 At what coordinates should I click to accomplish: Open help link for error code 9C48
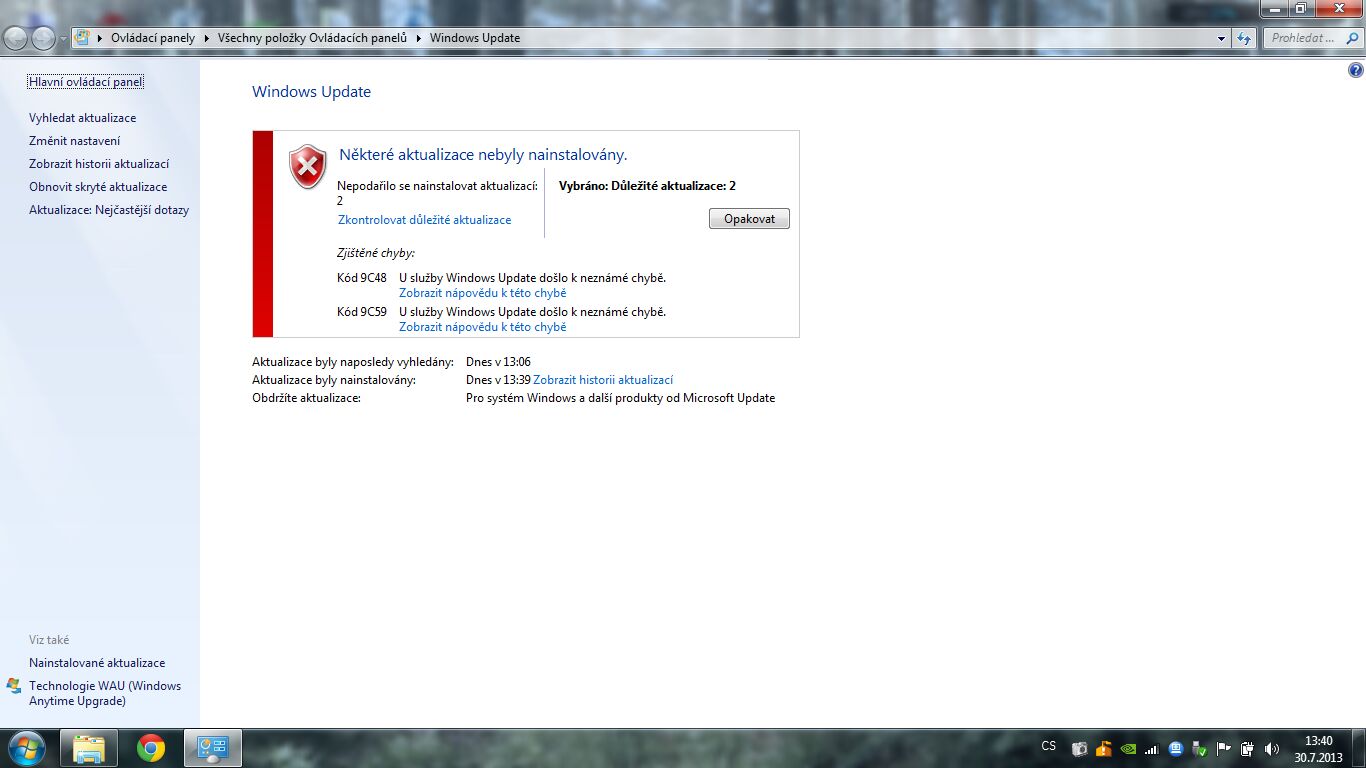[x=482, y=293]
